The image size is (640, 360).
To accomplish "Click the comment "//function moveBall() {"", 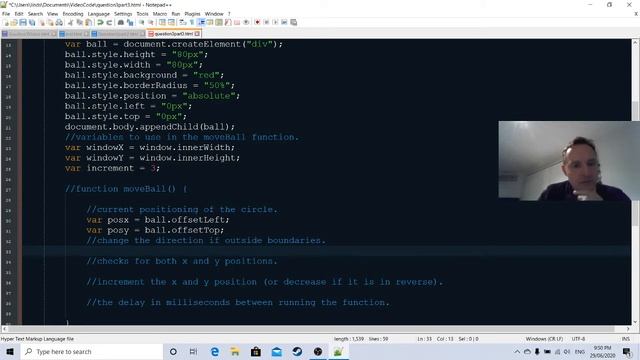I will pos(126,189).
